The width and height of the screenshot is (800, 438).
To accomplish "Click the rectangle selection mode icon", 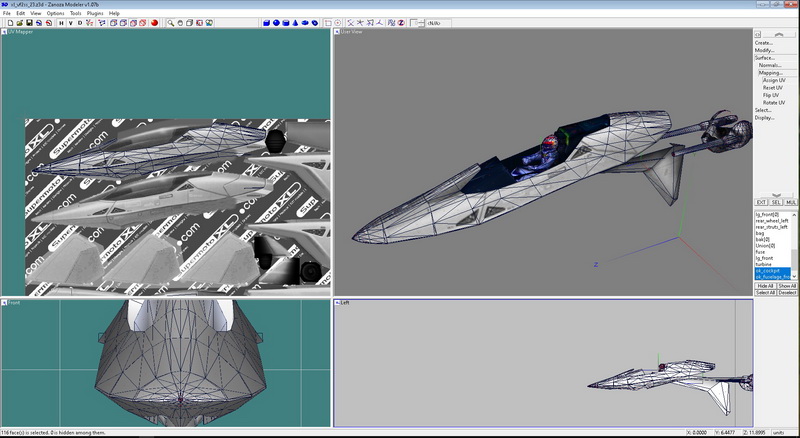I will pos(328,23).
